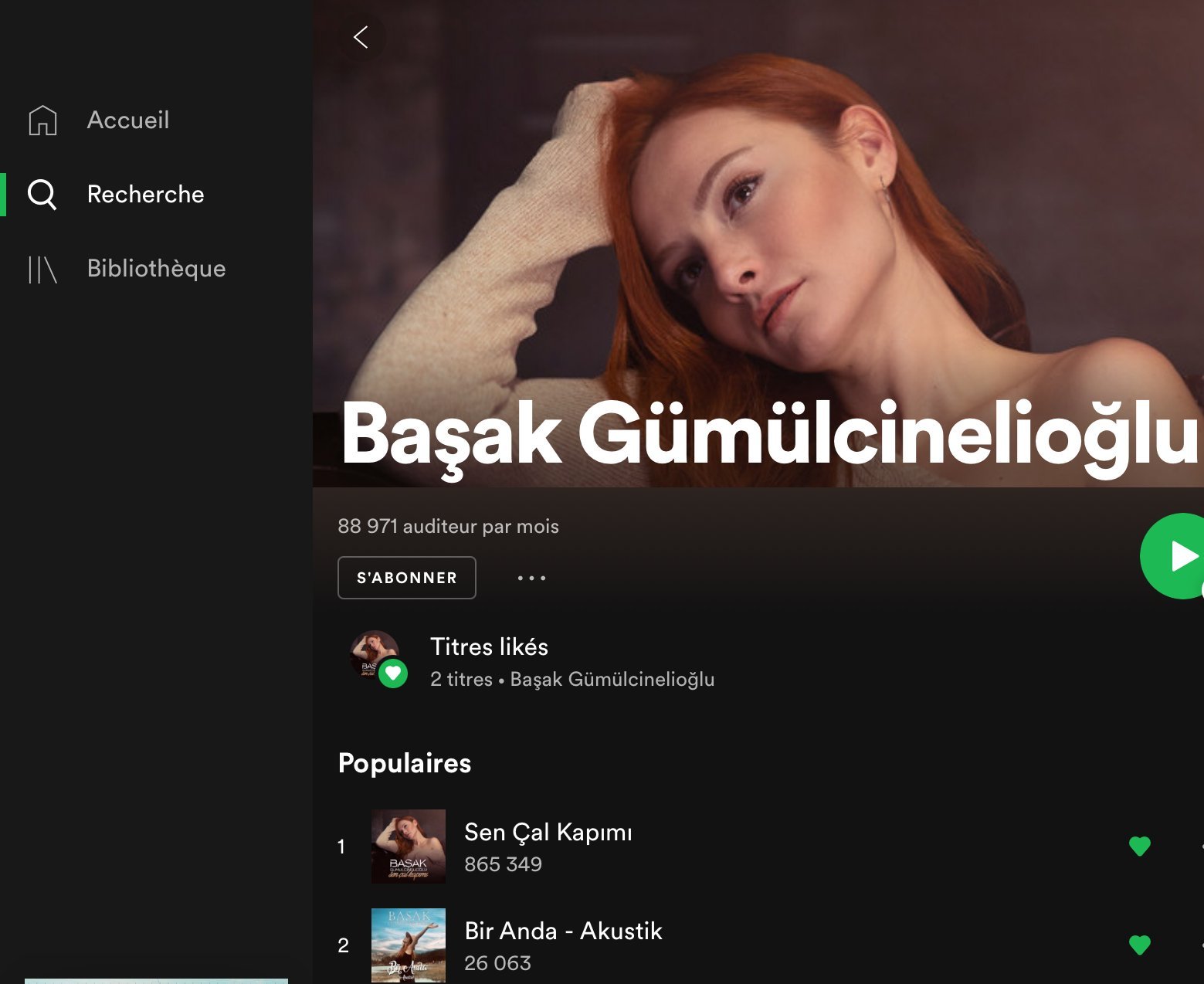Select the track title Sen Çal Kapımı
1204x984 pixels.
coord(548,833)
